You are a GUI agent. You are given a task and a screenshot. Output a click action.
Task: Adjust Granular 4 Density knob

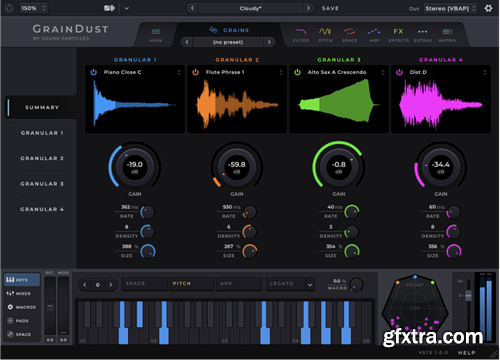coord(454,232)
